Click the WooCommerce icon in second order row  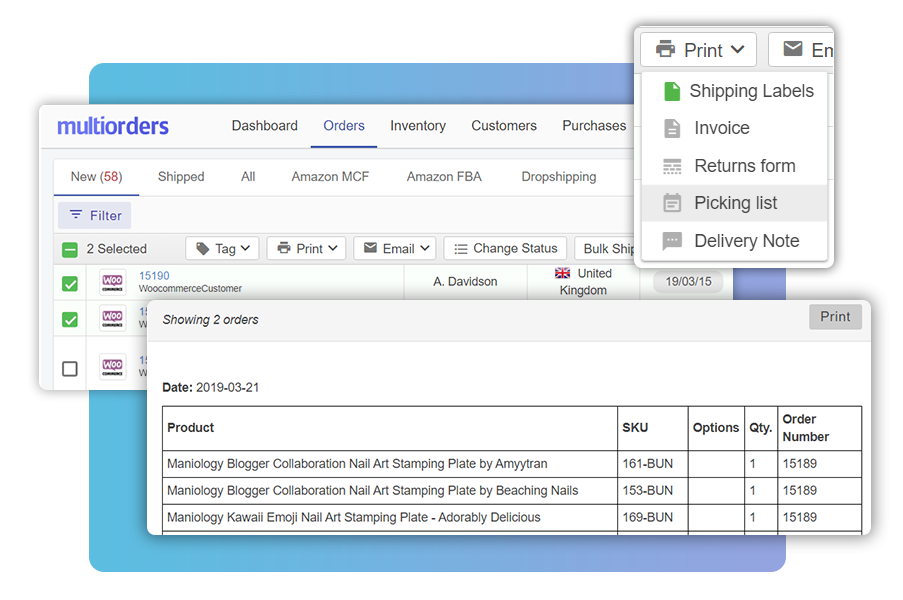click(112, 318)
